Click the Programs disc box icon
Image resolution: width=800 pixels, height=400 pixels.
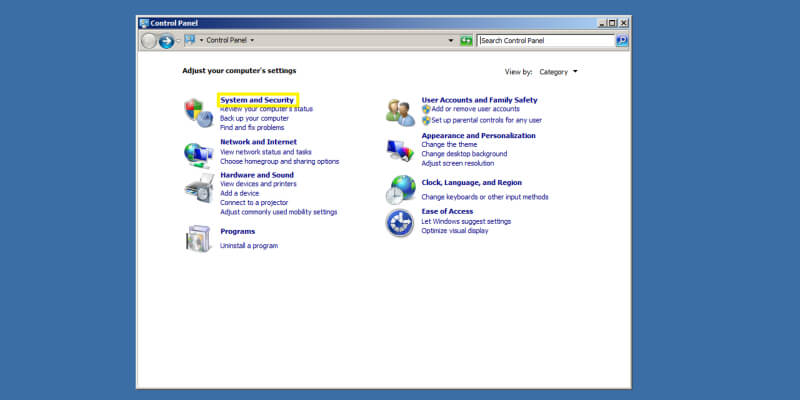198,238
